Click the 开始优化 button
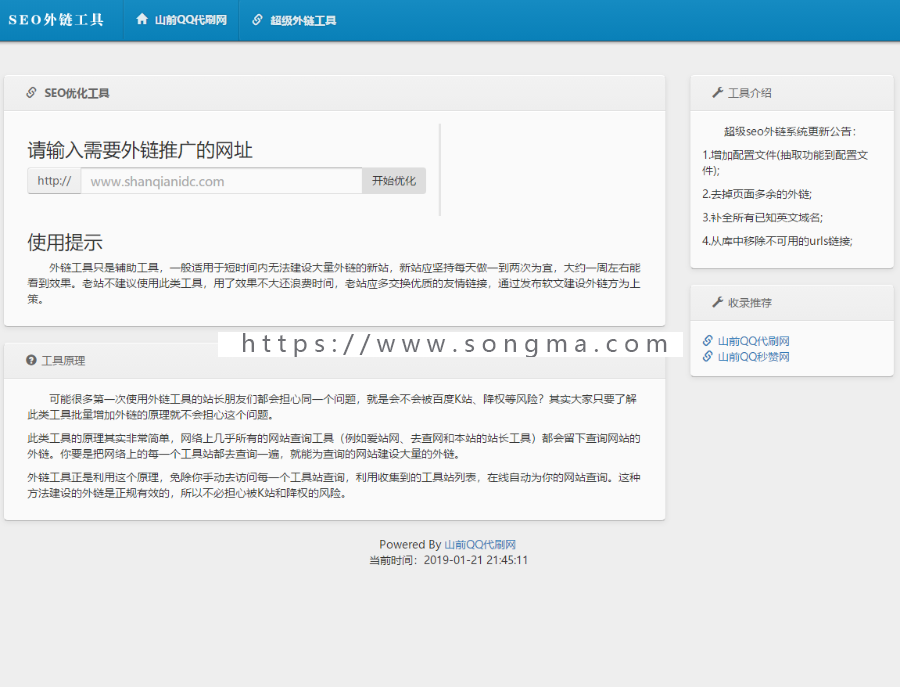This screenshot has width=900, height=687. coord(394,181)
